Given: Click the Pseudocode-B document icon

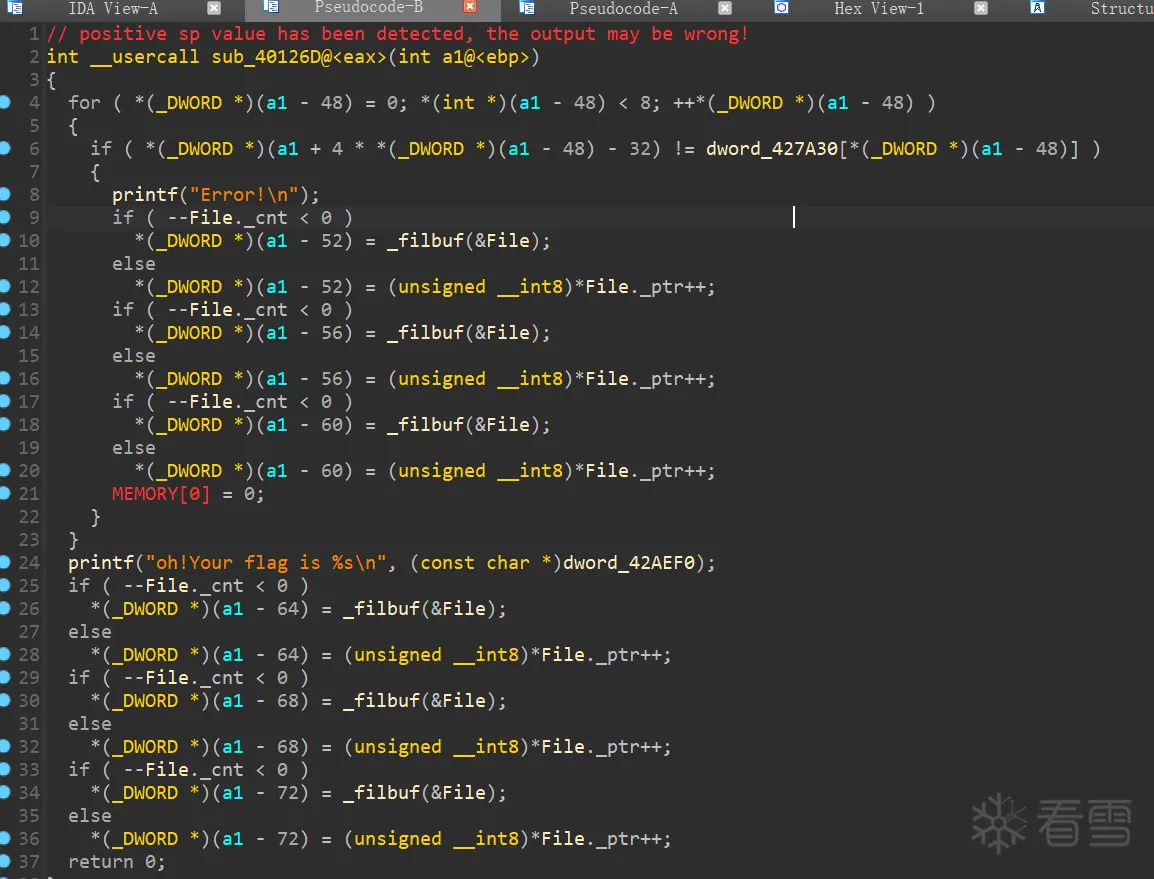Looking at the screenshot, I should click(x=271, y=7).
